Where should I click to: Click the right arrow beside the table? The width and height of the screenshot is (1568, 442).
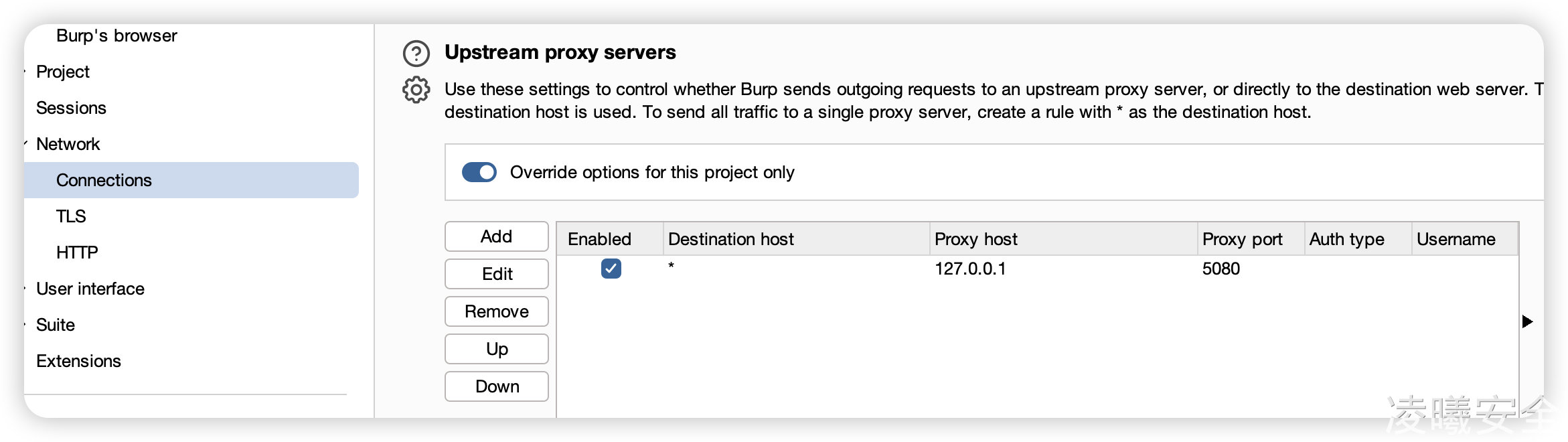tap(1527, 321)
